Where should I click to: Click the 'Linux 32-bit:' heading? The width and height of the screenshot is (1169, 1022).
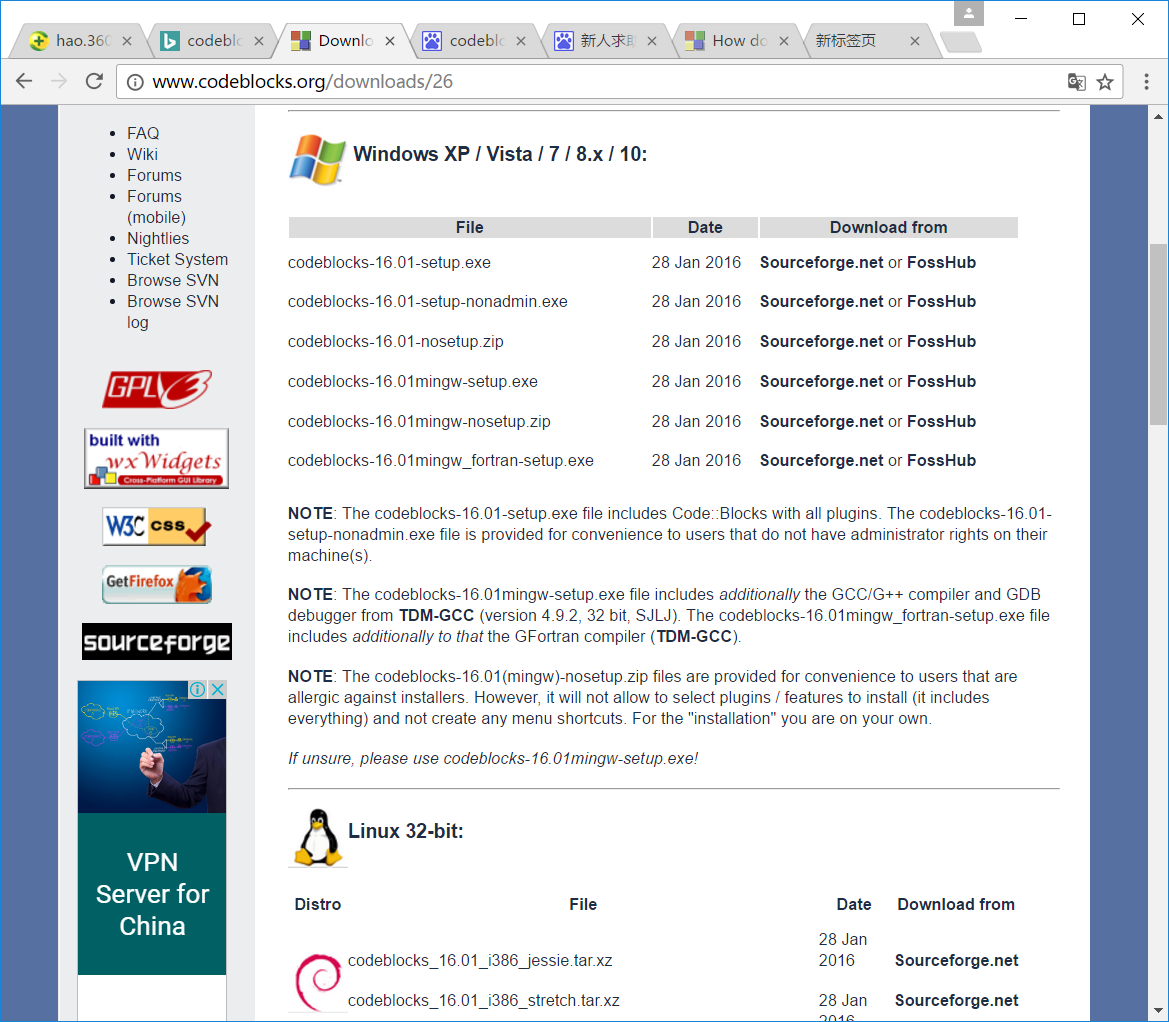406,831
